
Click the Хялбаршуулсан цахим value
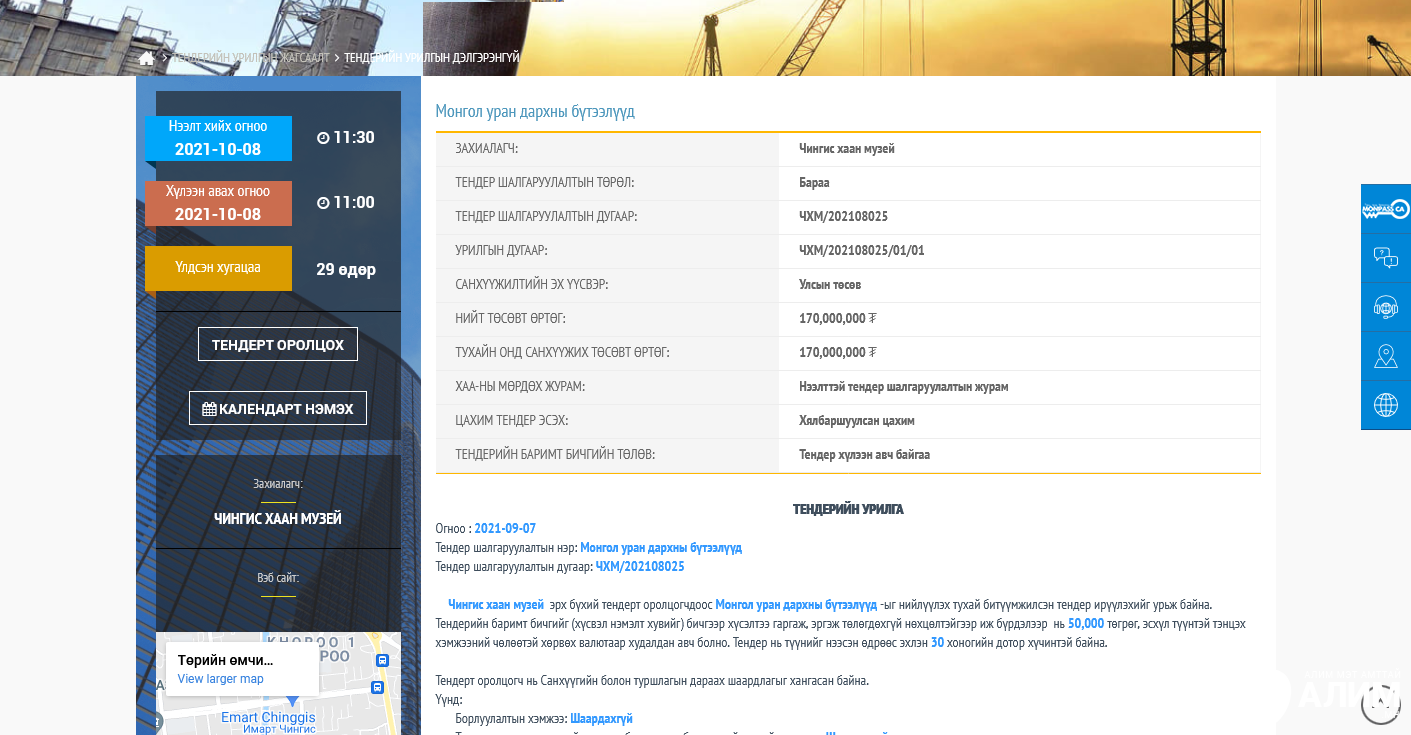pos(857,421)
